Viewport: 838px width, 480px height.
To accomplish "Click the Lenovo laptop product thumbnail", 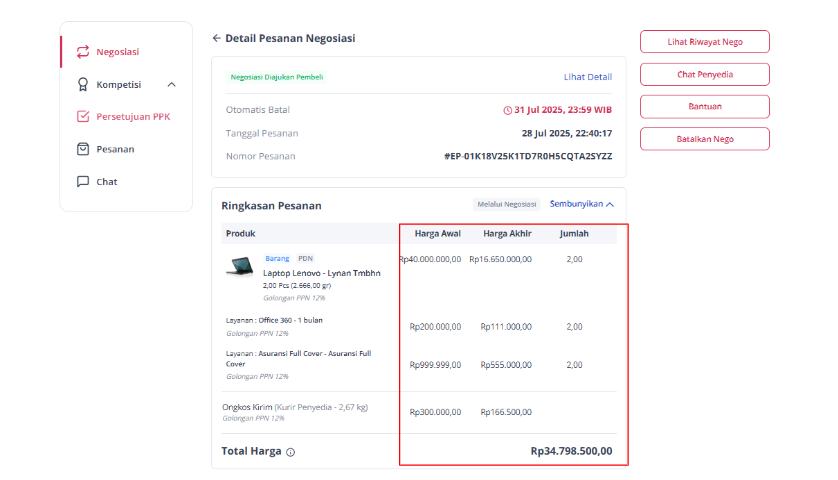I will [x=240, y=266].
